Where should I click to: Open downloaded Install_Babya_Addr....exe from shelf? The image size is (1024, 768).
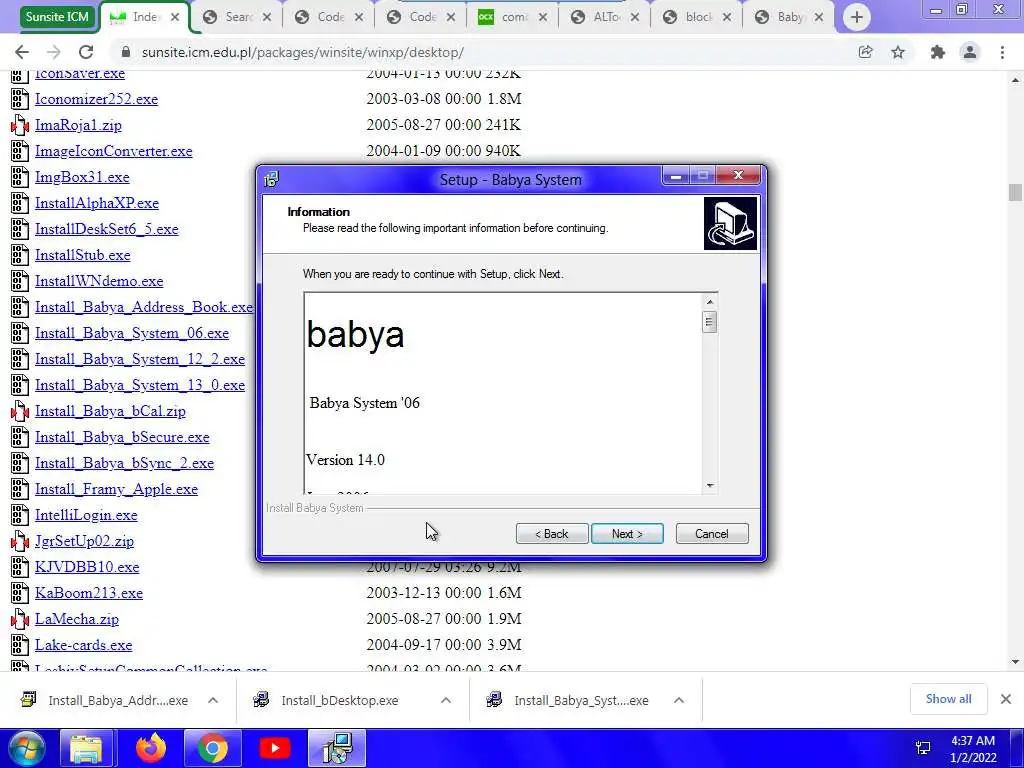[x=118, y=700]
